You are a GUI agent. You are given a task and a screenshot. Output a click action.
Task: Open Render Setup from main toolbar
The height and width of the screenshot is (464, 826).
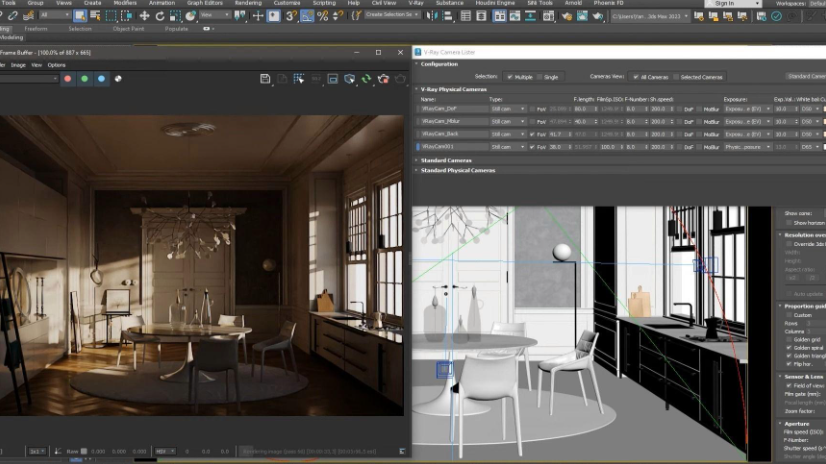coord(567,16)
